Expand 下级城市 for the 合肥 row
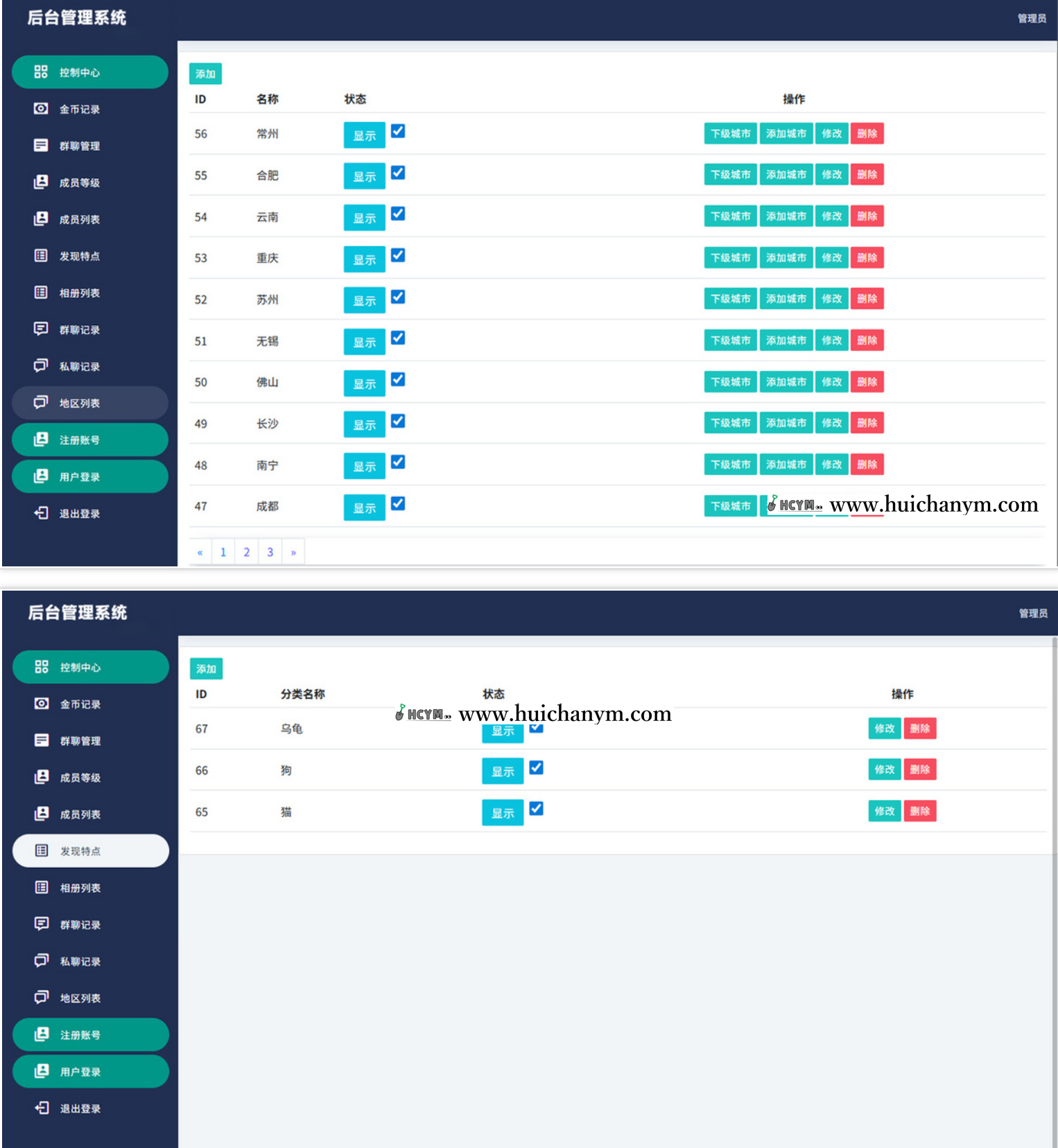1058x1148 pixels. pyautogui.click(x=730, y=175)
